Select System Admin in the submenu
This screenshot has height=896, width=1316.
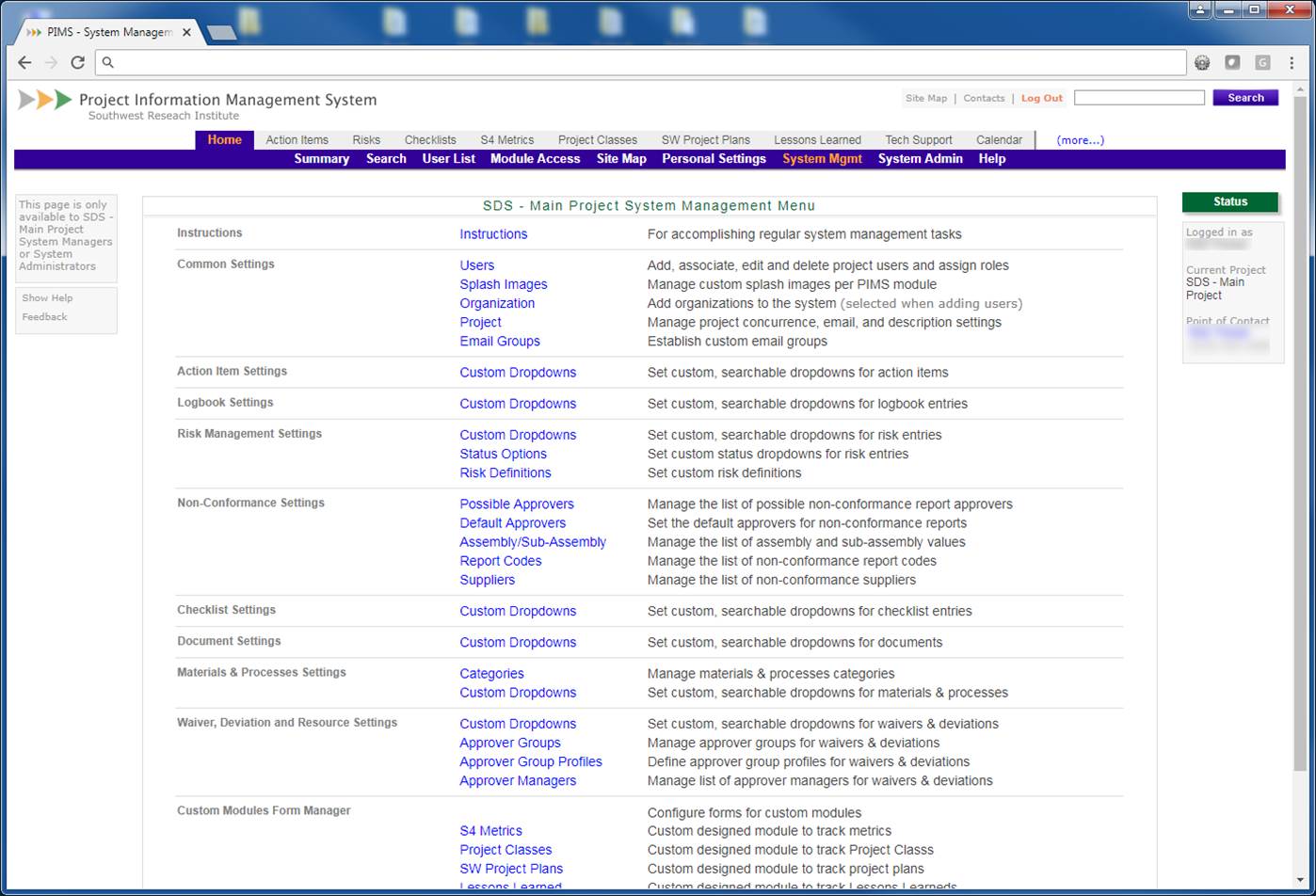pos(920,159)
